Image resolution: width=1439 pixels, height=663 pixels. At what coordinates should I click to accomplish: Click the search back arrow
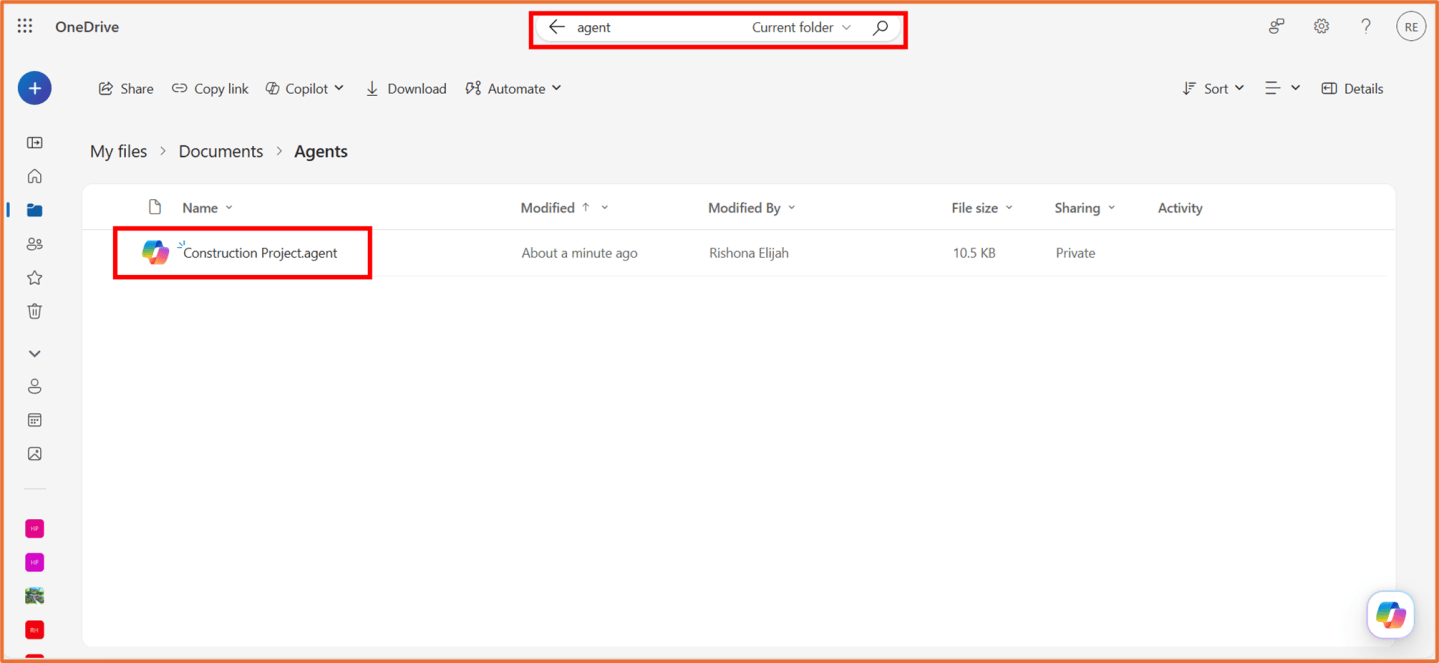tap(557, 27)
